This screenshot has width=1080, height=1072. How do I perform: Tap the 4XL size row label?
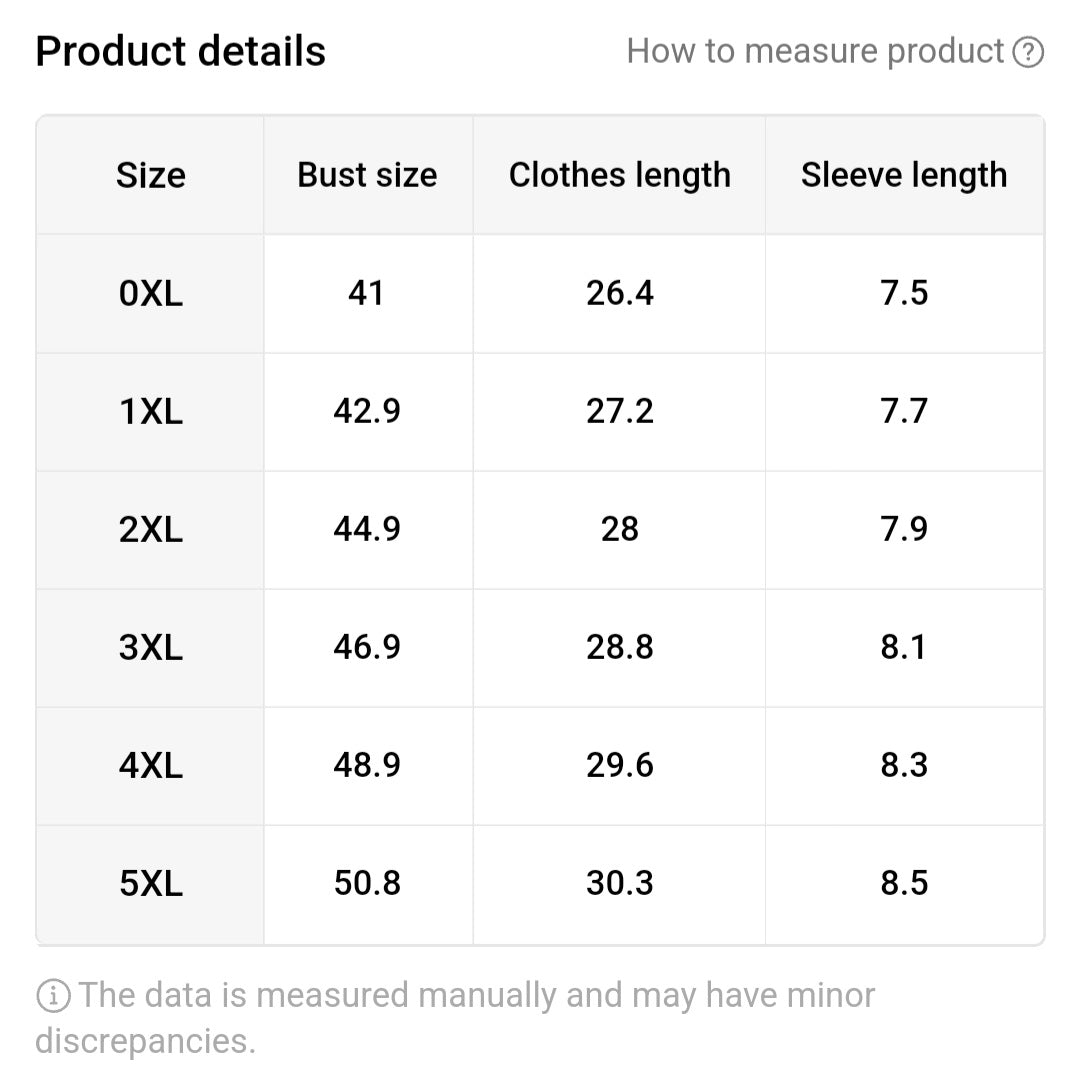[x=151, y=766]
